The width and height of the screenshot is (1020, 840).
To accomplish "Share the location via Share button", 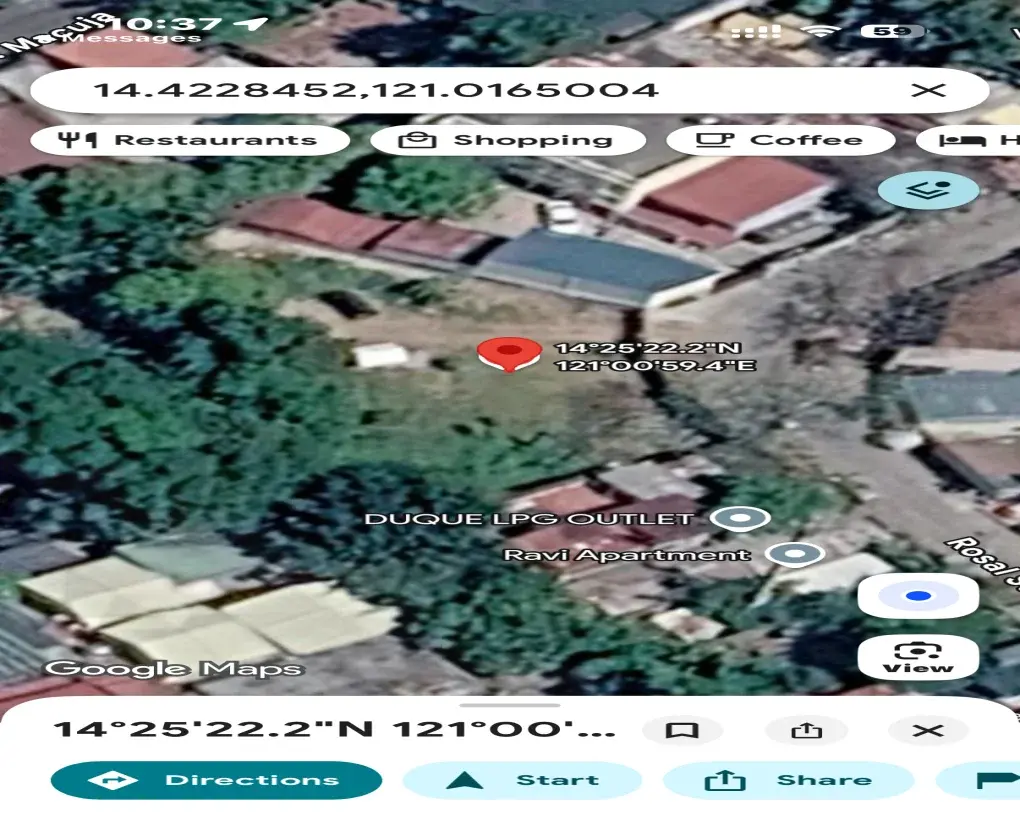I will (x=789, y=780).
